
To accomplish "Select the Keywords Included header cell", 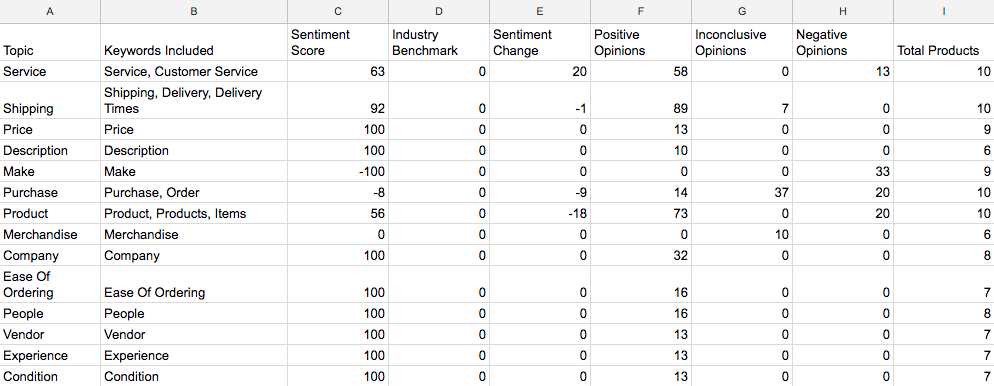I will [194, 42].
